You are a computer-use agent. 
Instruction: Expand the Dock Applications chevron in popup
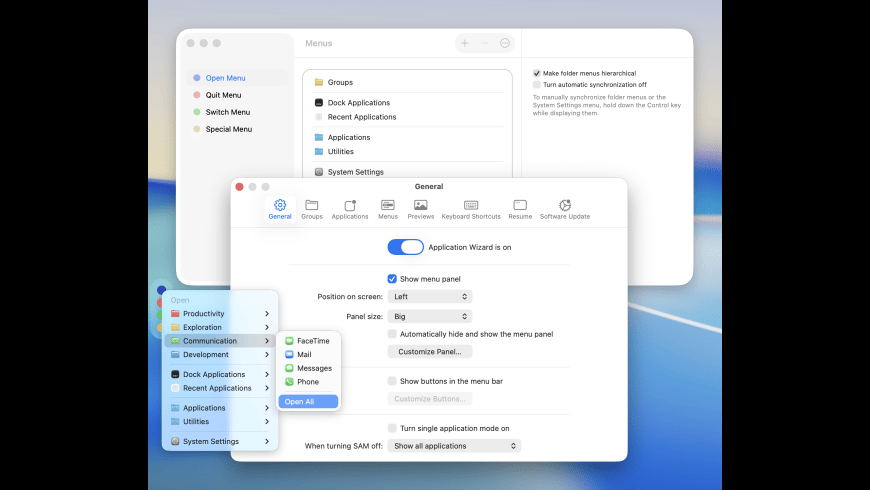(x=267, y=374)
